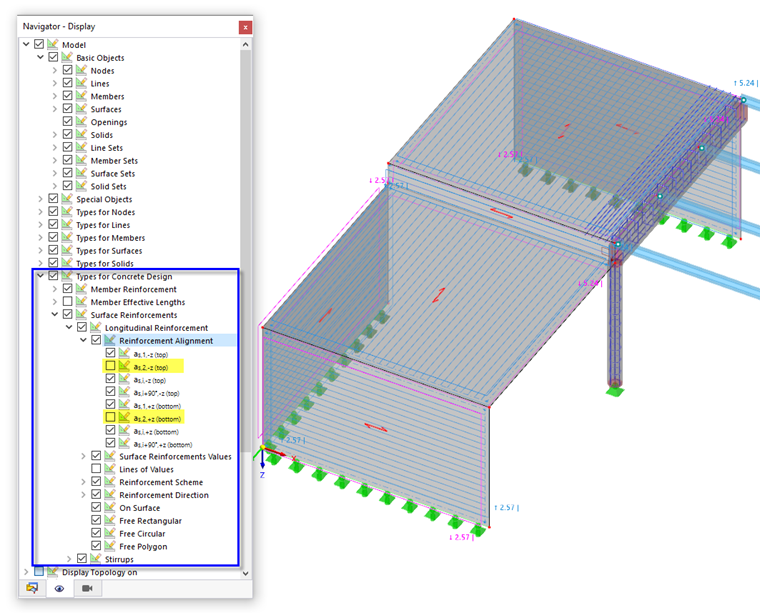Click the Model row icon
Viewport: 760px width, 613px height.
(x=53, y=45)
